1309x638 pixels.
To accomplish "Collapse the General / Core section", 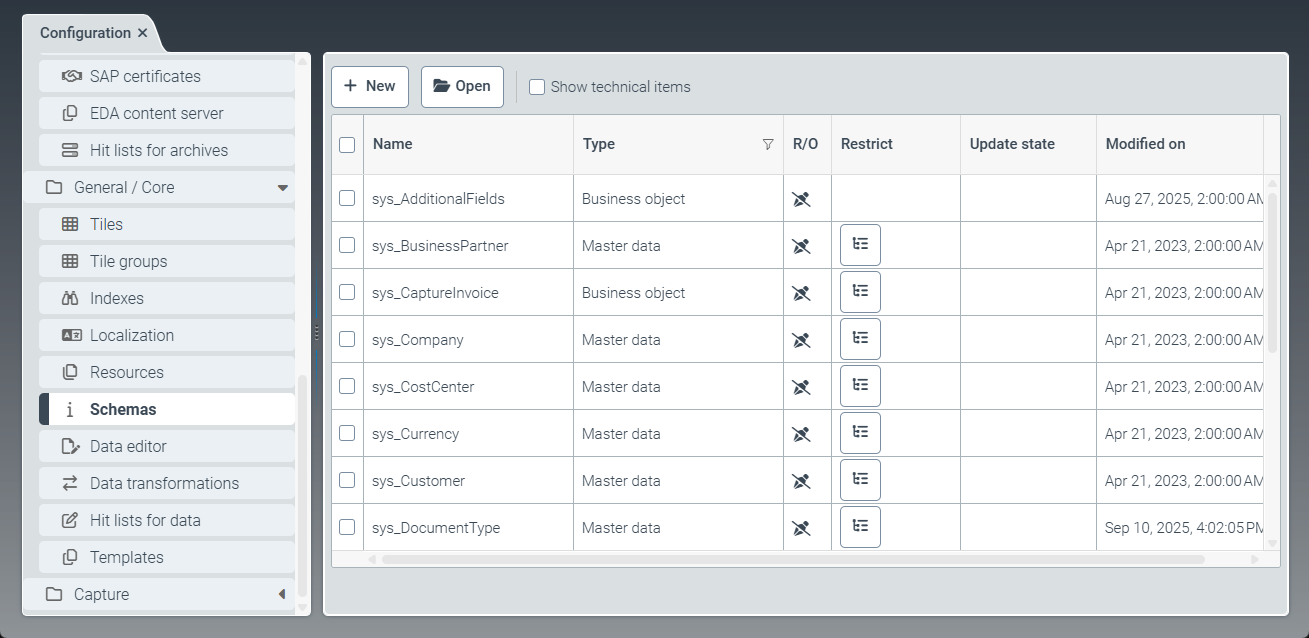I will point(282,187).
